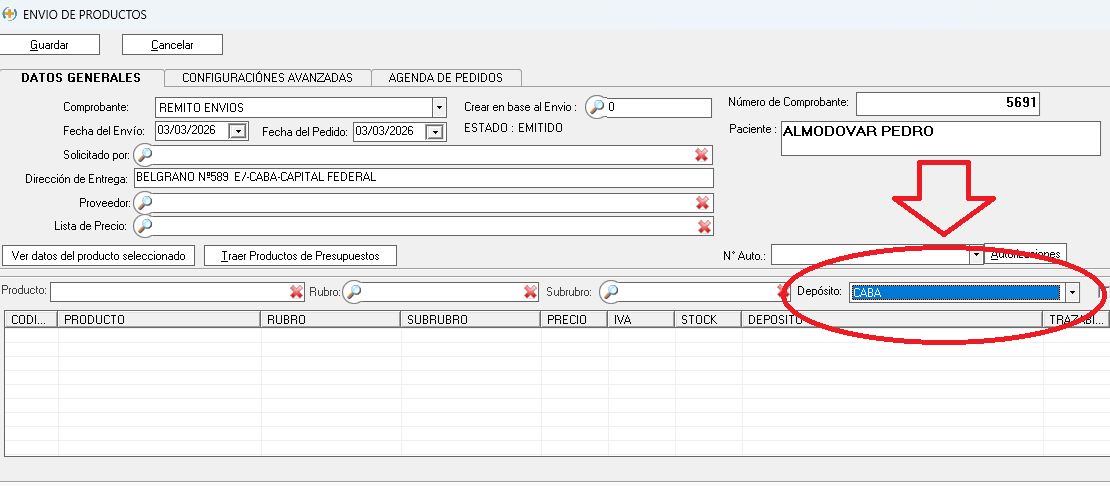Image resolution: width=1110 pixels, height=486 pixels.
Task: Click the Lista de Precio magnifier icon
Action: click(x=144, y=227)
